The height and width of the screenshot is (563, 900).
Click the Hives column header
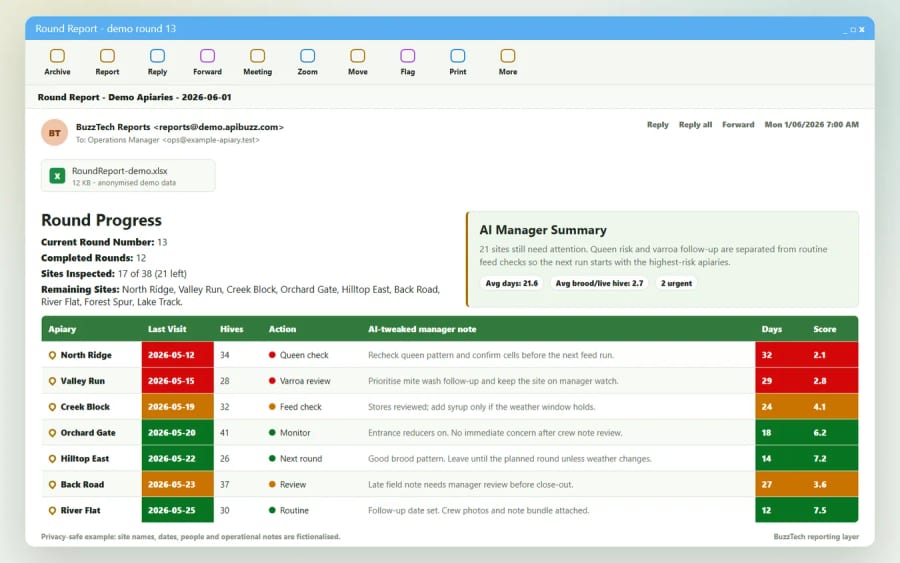click(x=231, y=329)
